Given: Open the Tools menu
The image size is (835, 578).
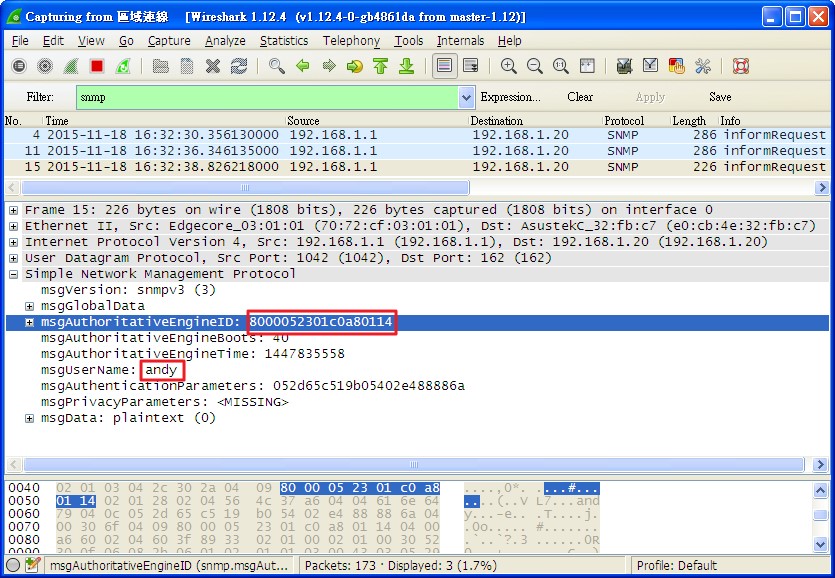Looking at the screenshot, I should 408,40.
